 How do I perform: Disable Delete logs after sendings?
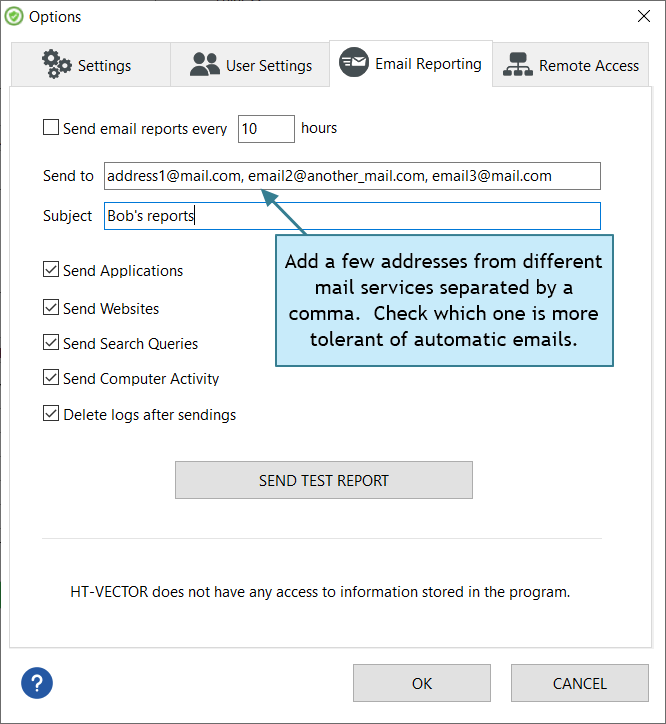click(51, 414)
